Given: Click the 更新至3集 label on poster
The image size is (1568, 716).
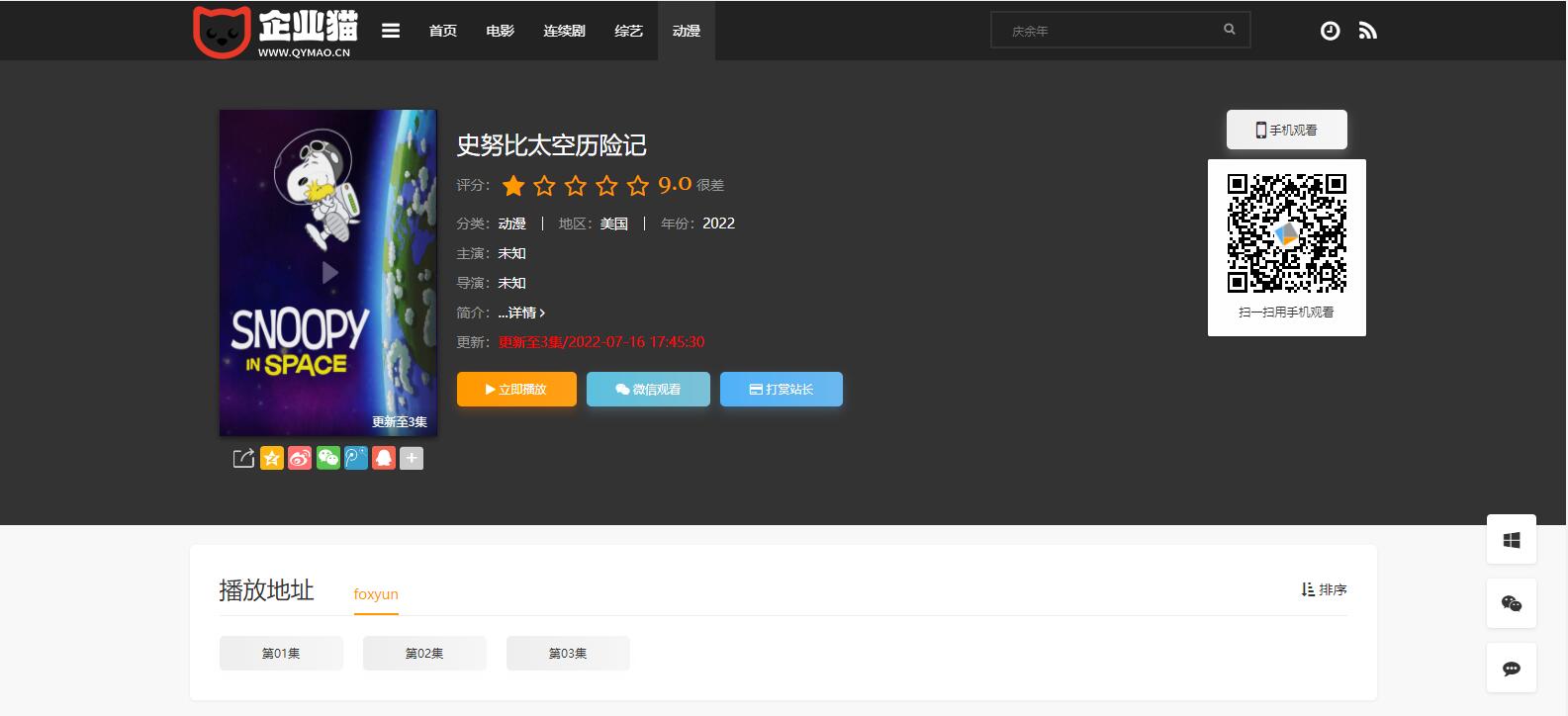Looking at the screenshot, I should (400, 422).
